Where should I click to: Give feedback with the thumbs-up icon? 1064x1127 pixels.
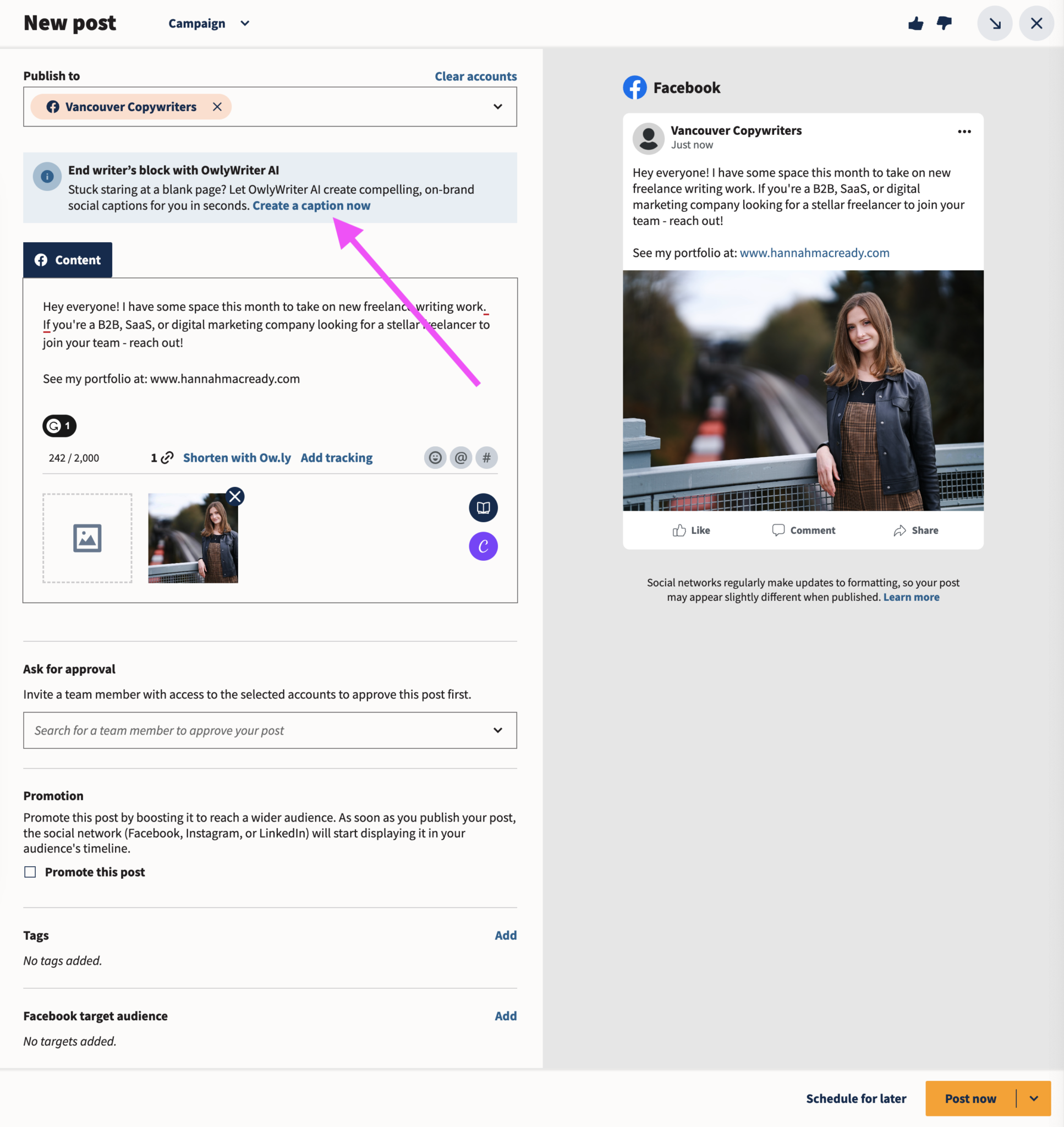(x=916, y=23)
